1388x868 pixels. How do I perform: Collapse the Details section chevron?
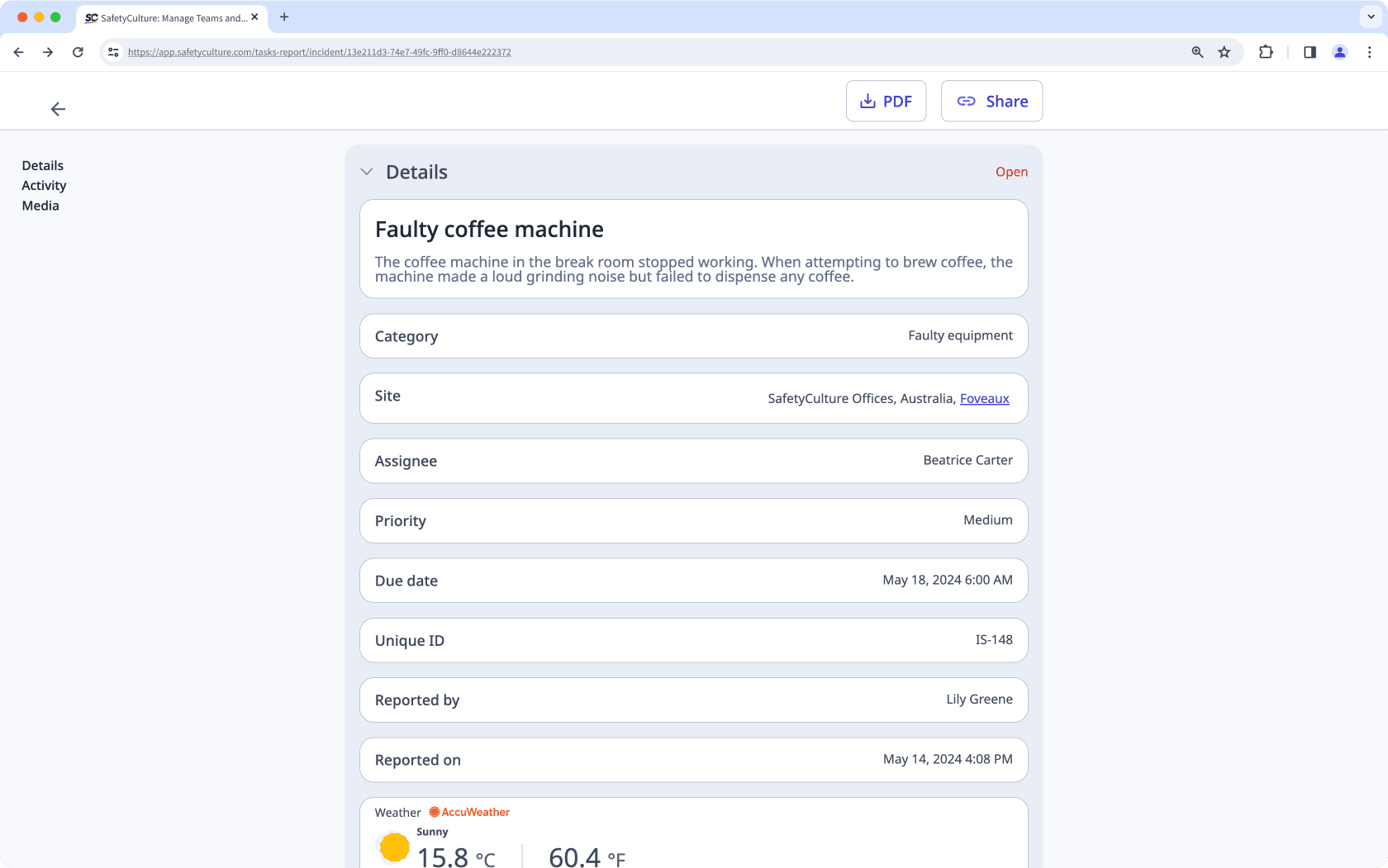point(367,172)
